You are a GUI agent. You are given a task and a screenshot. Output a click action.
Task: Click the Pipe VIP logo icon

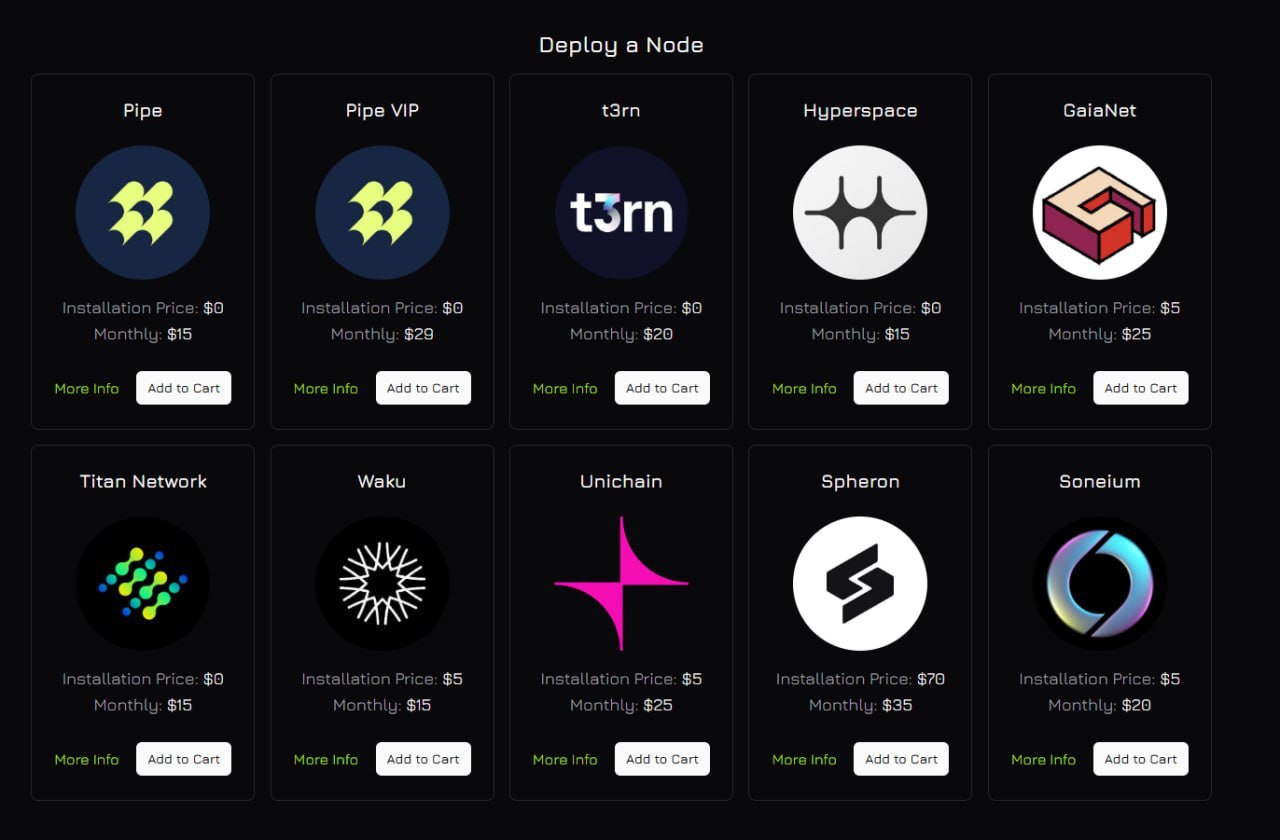coord(382,213)
